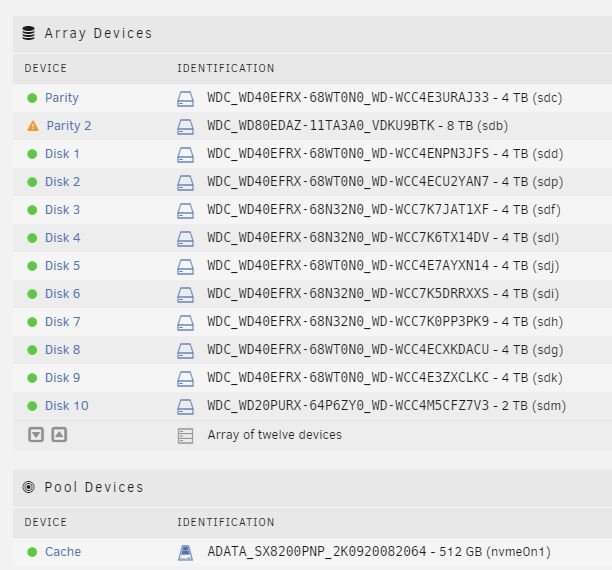Screen dimensions: 612x570
Task: Click the green status dot for Disk 7
Action: click(x=32, y=322)
